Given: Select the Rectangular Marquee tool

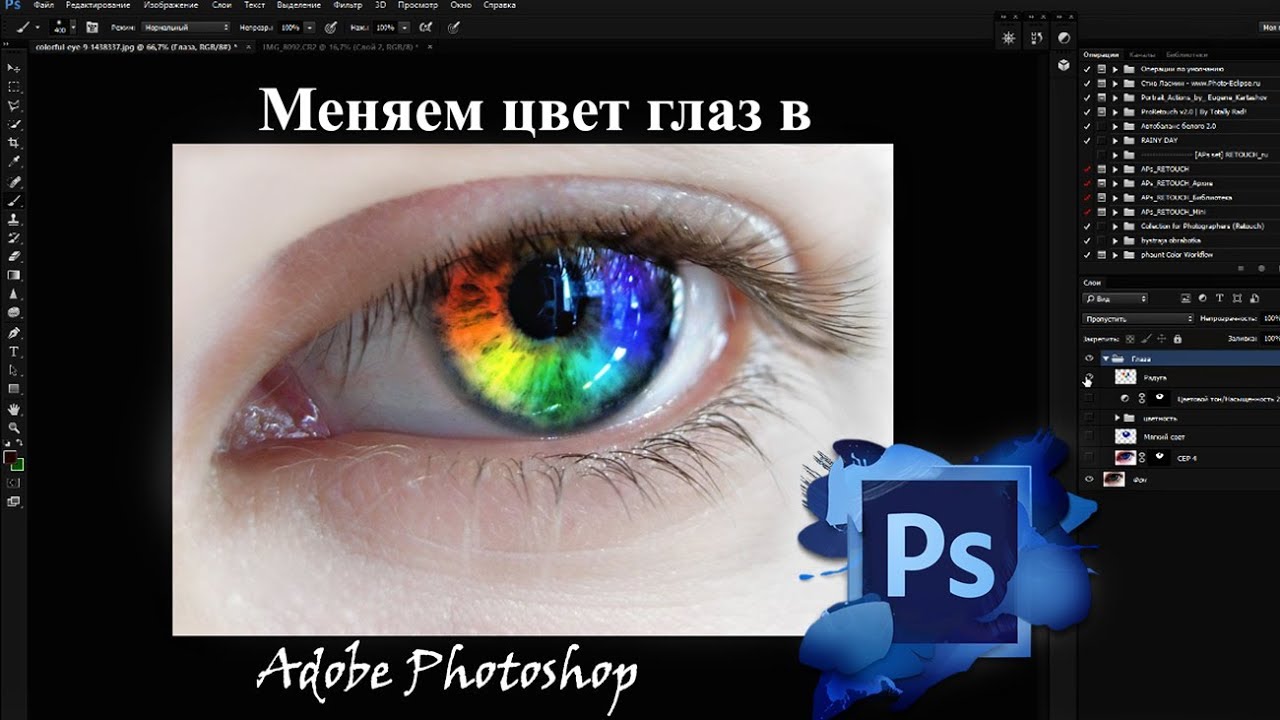Looking at the screenshot, I should pyautogui.click(x=14, y=87).
